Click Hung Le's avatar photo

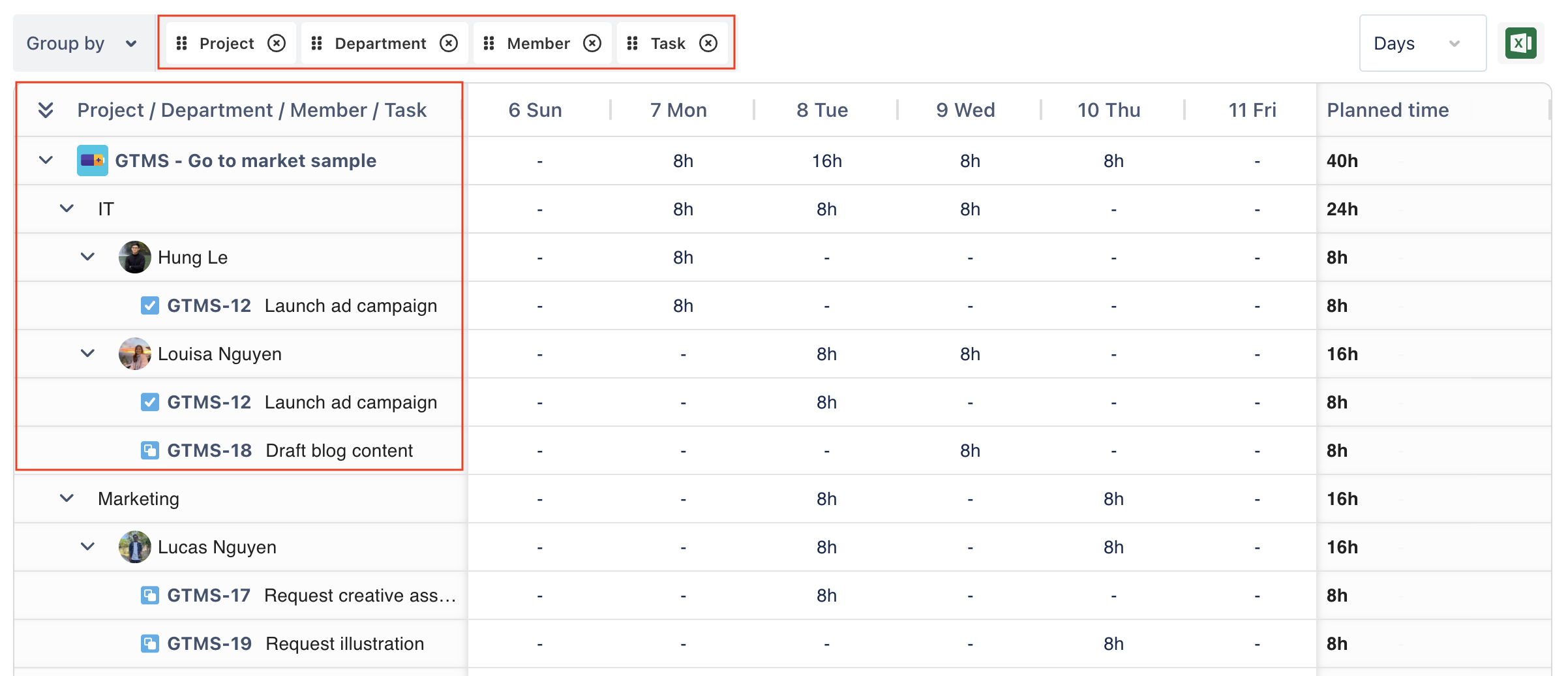[x=134, y=257]
